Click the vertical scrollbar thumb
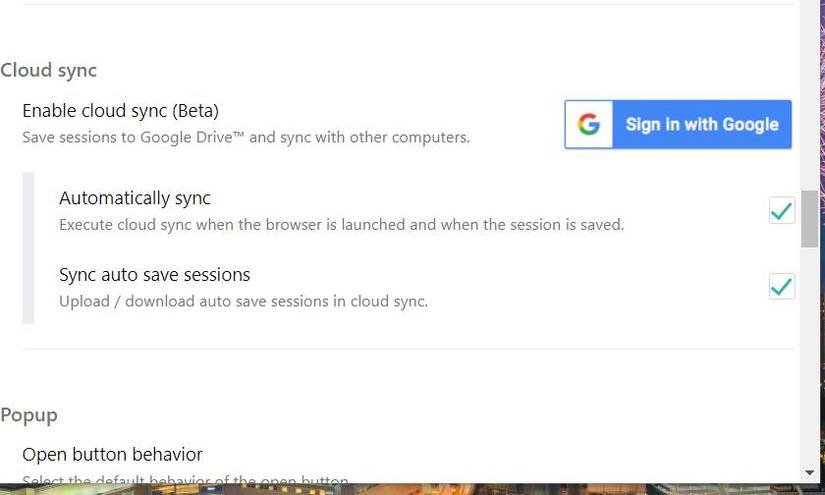The image size is (825, 495). (809, 218)
